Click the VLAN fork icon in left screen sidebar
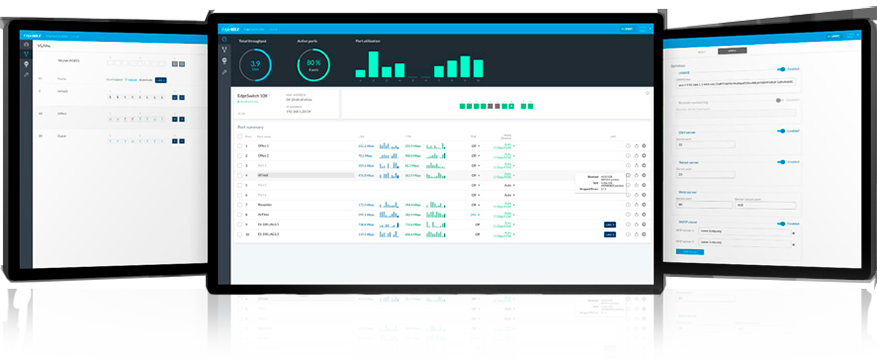The width and height of the screenshot is (877, 360). coord(26,54)
